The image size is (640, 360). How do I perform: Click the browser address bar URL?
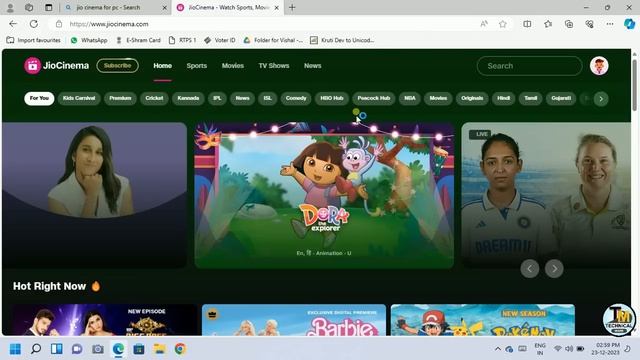coord(109,24)
